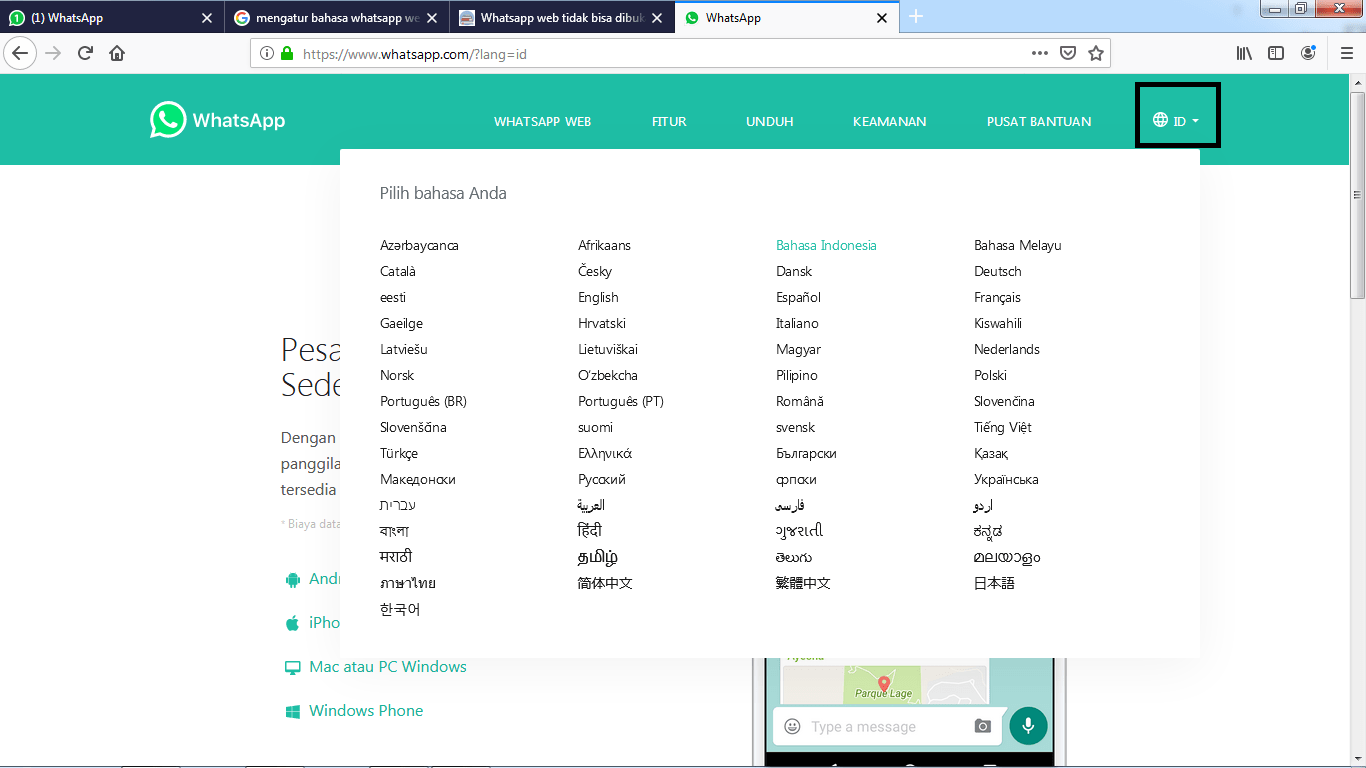Click the WhatsApp logo in header
Viewport: 1366px width, 768px height.
coord(217,120)
